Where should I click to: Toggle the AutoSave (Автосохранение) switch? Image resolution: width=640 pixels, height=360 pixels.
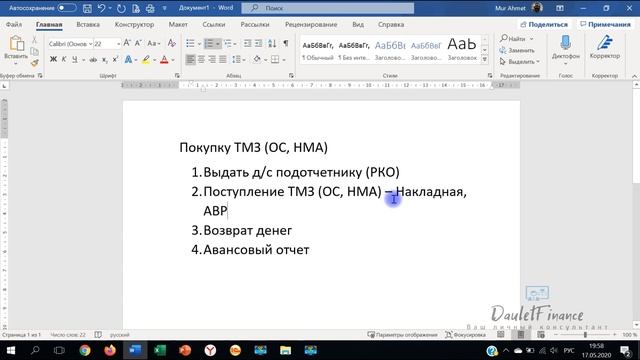click(67, 8)
